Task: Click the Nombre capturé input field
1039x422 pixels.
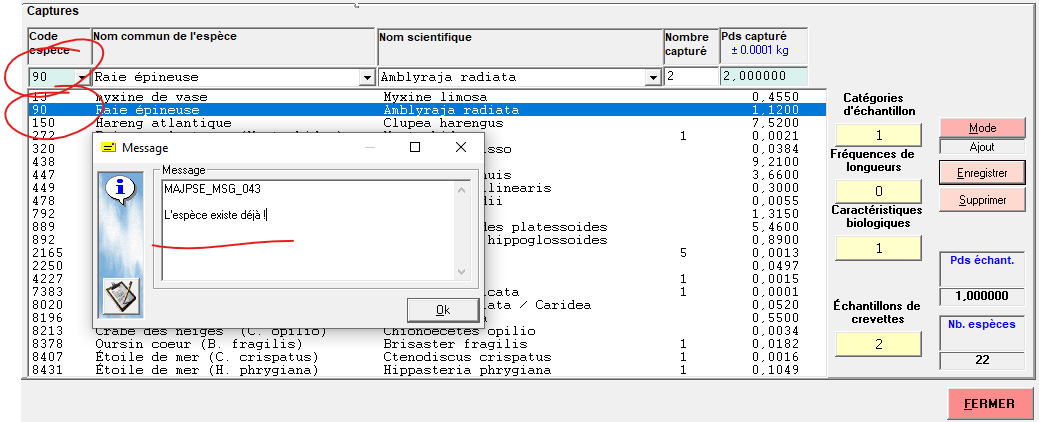Action: (691, 77)
